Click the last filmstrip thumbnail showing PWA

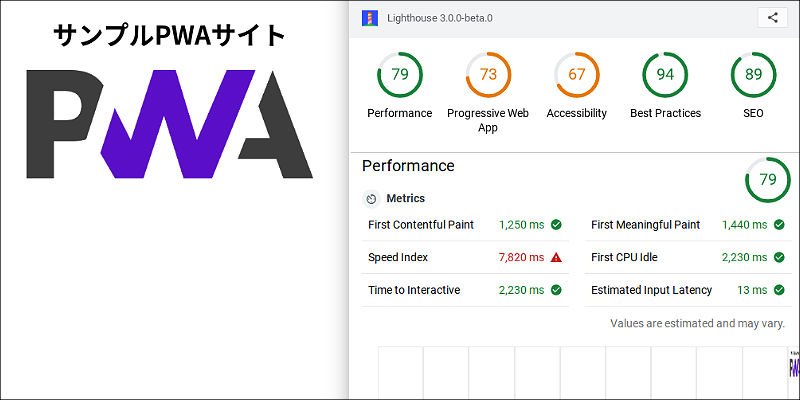(x=794, y=372)
